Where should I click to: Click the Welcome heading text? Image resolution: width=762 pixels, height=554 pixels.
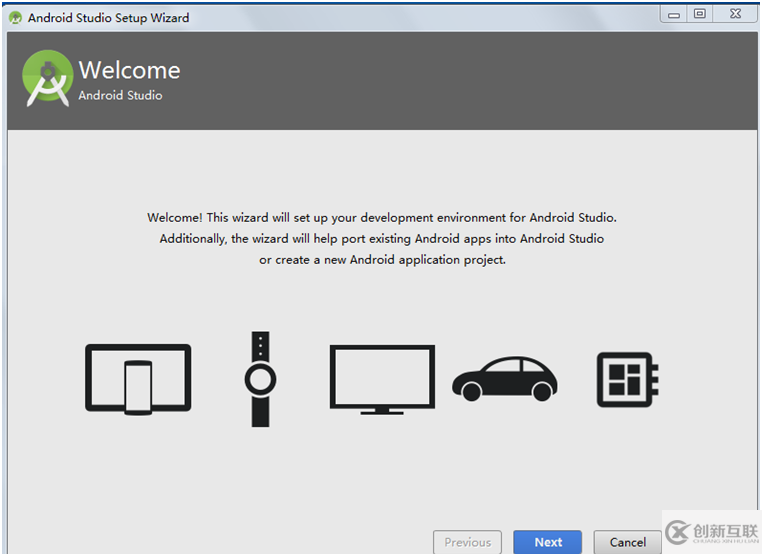tap(129, 70)
